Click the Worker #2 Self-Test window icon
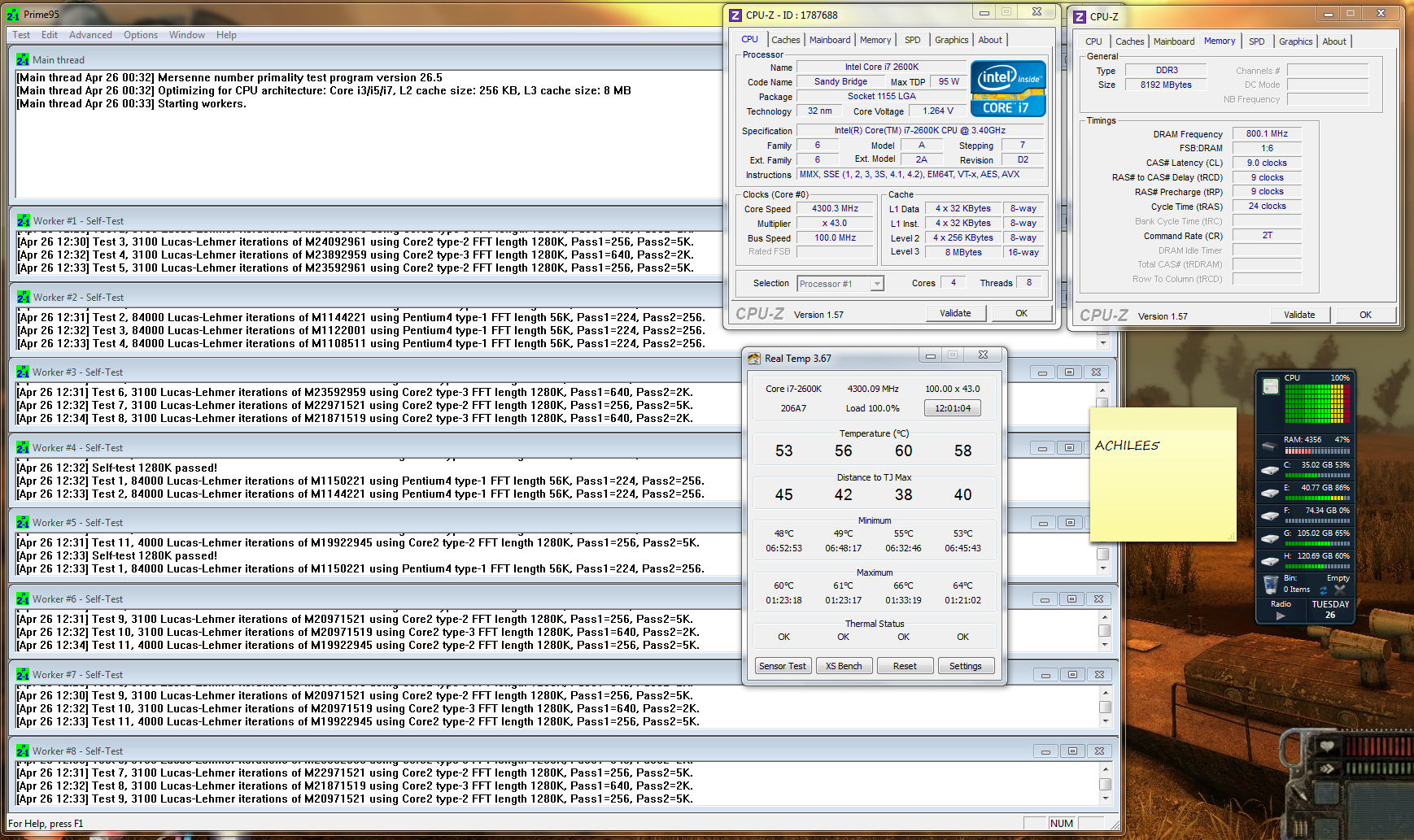The width and height of the screenshot is (1414, 840). point(24,297)
